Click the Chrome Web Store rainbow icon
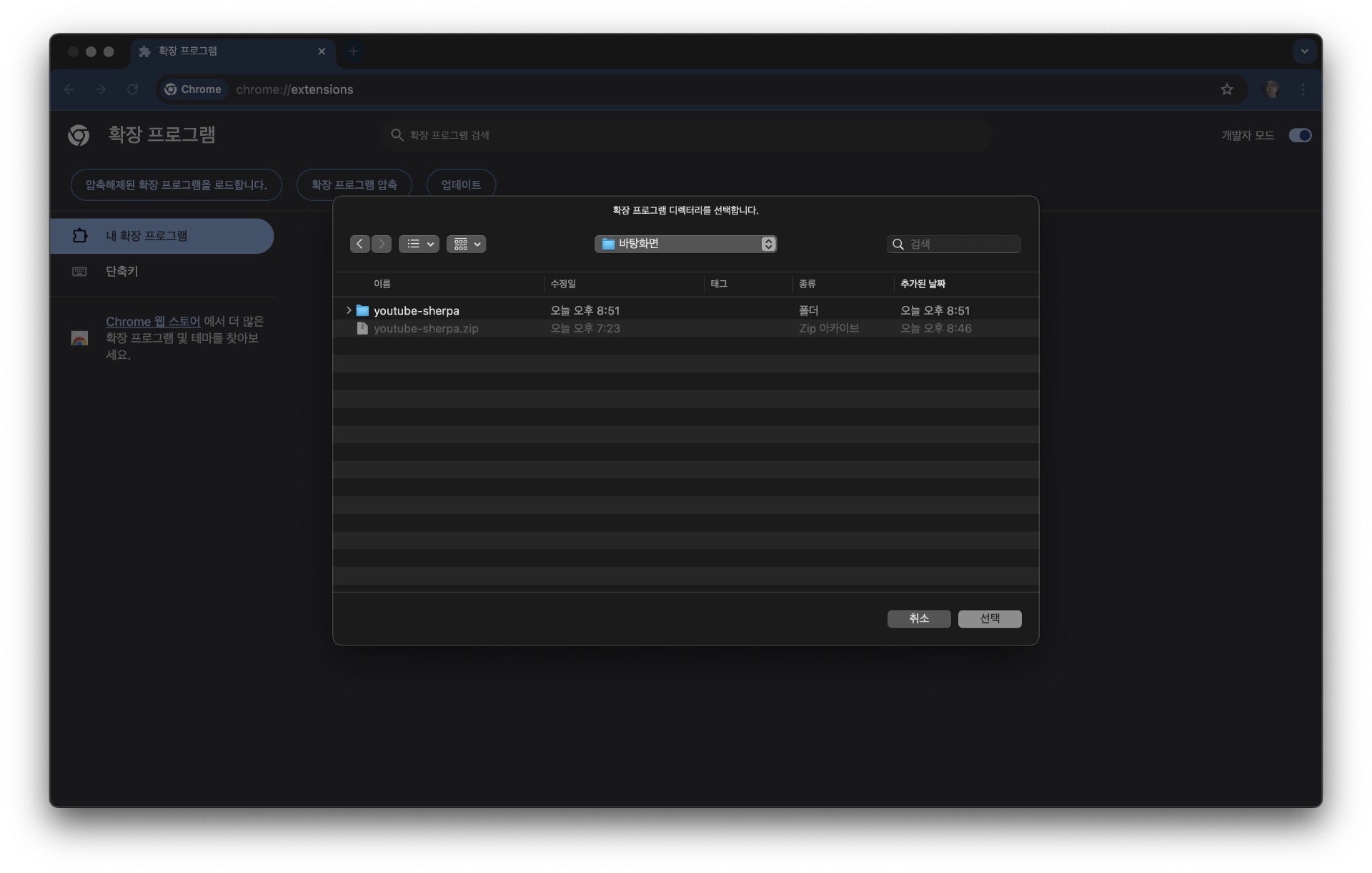Image resolution: width=1372 pixels, height=873 pixels. pyautogui.click(x=79, y=338)
